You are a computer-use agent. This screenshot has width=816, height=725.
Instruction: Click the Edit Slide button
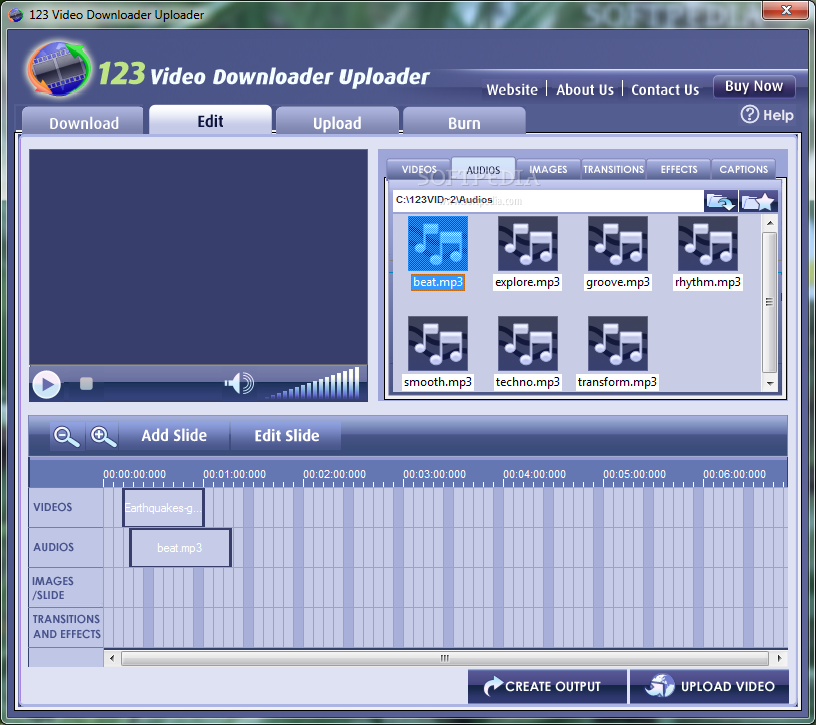(x=286, y=436)
